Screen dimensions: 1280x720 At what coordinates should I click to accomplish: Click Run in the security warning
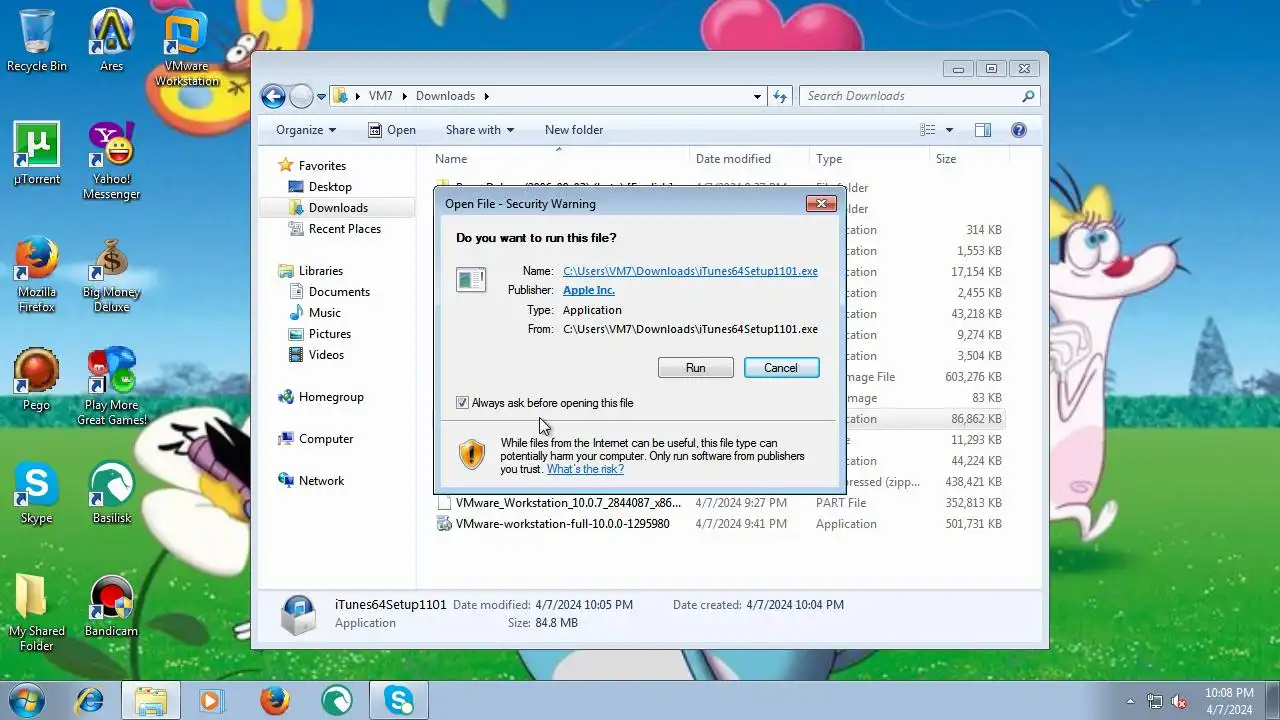[696, 368]
